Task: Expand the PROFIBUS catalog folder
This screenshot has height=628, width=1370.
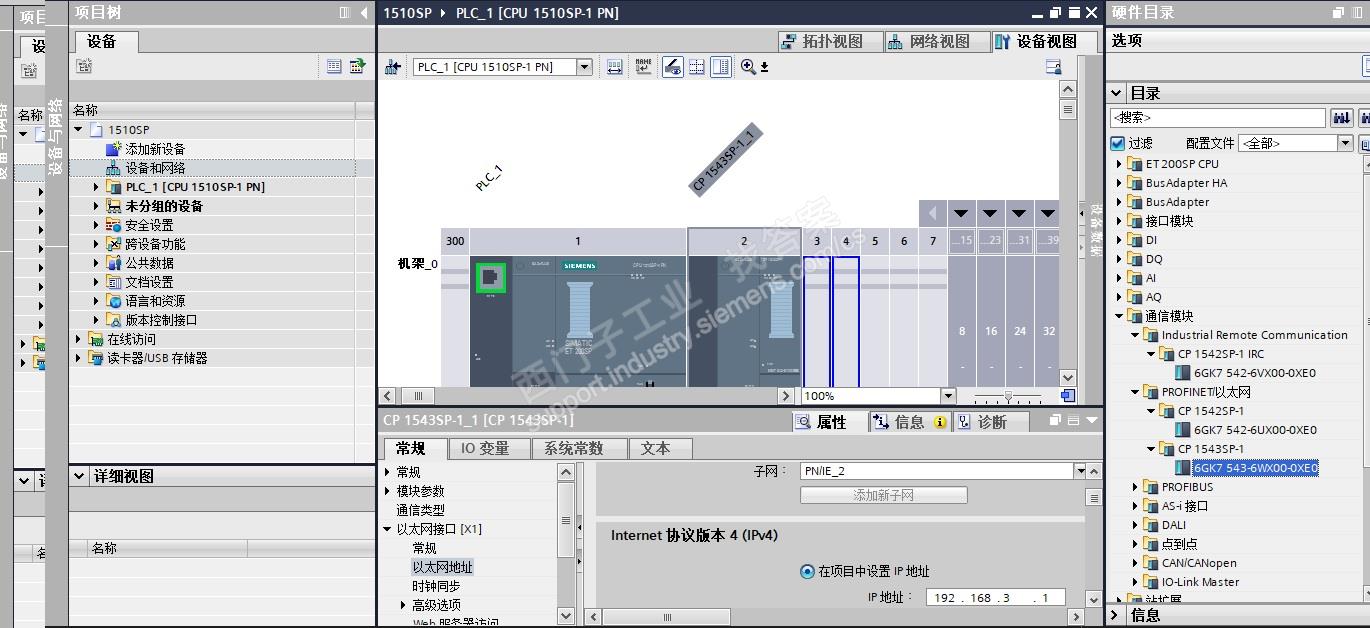Action: (x=1136, y=487)
